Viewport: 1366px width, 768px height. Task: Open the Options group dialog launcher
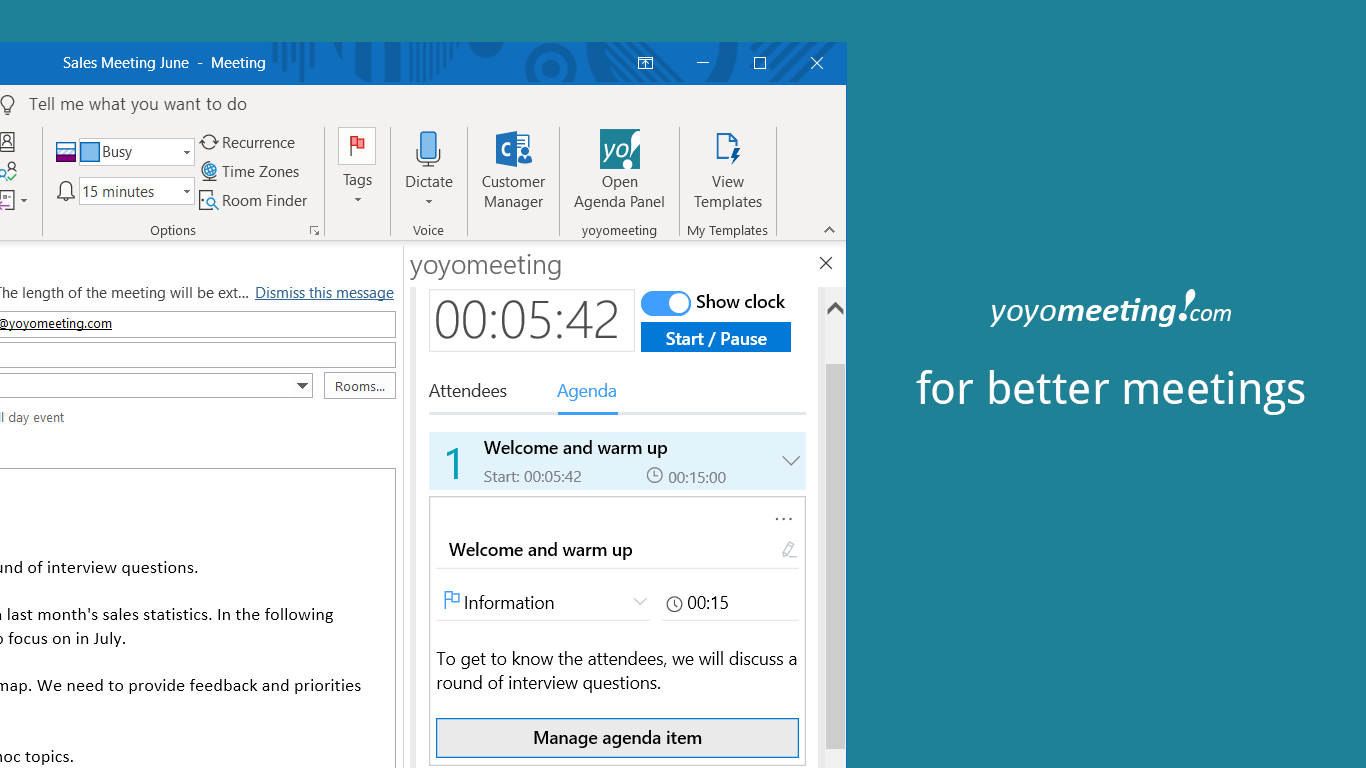(x=314, y=231)
